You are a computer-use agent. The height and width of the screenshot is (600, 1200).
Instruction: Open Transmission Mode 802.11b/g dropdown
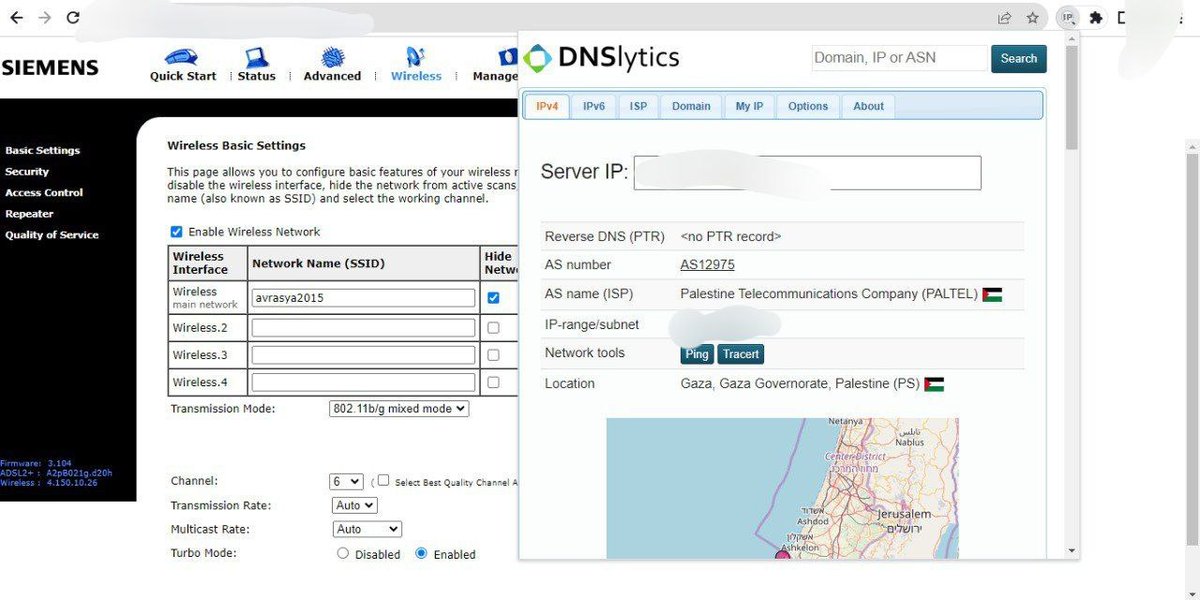coord(399,409)
